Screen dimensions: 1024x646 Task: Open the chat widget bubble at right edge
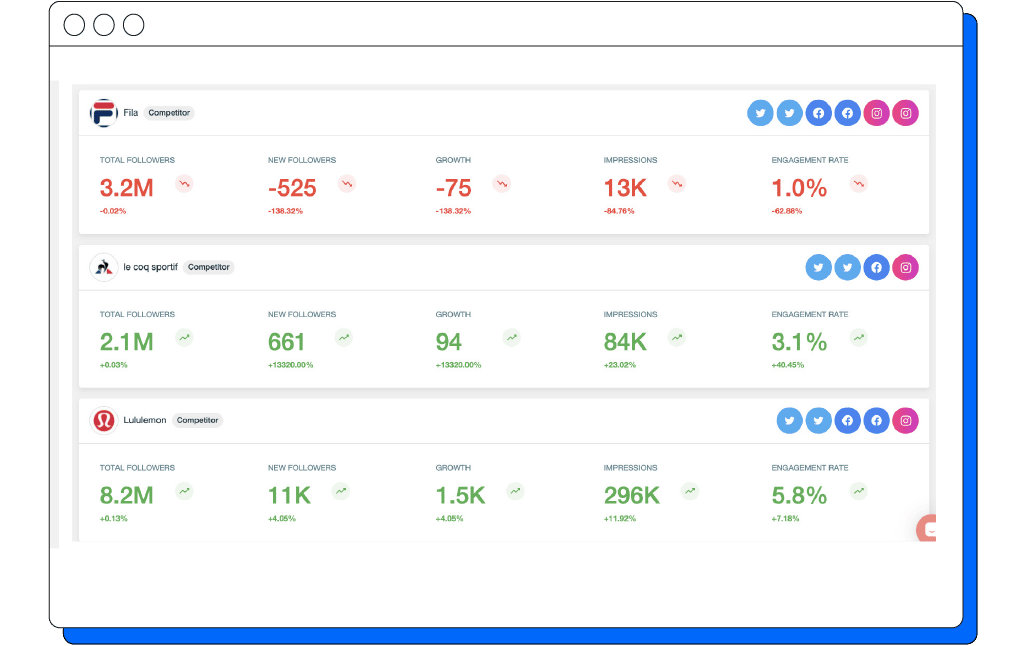click(928, 529)
